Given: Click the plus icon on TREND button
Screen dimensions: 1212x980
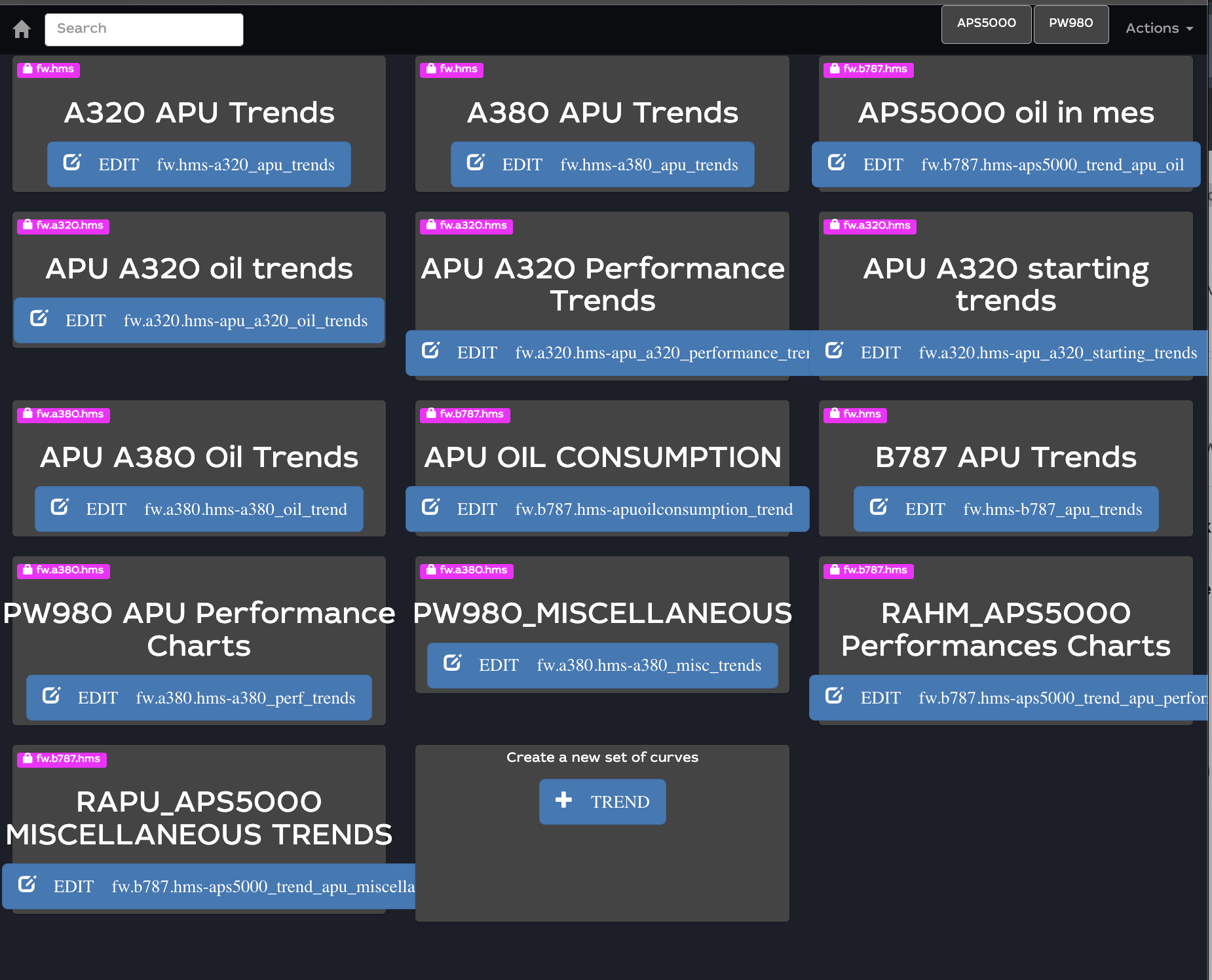Looking at the screenshot, I should [x=563, y=800].
